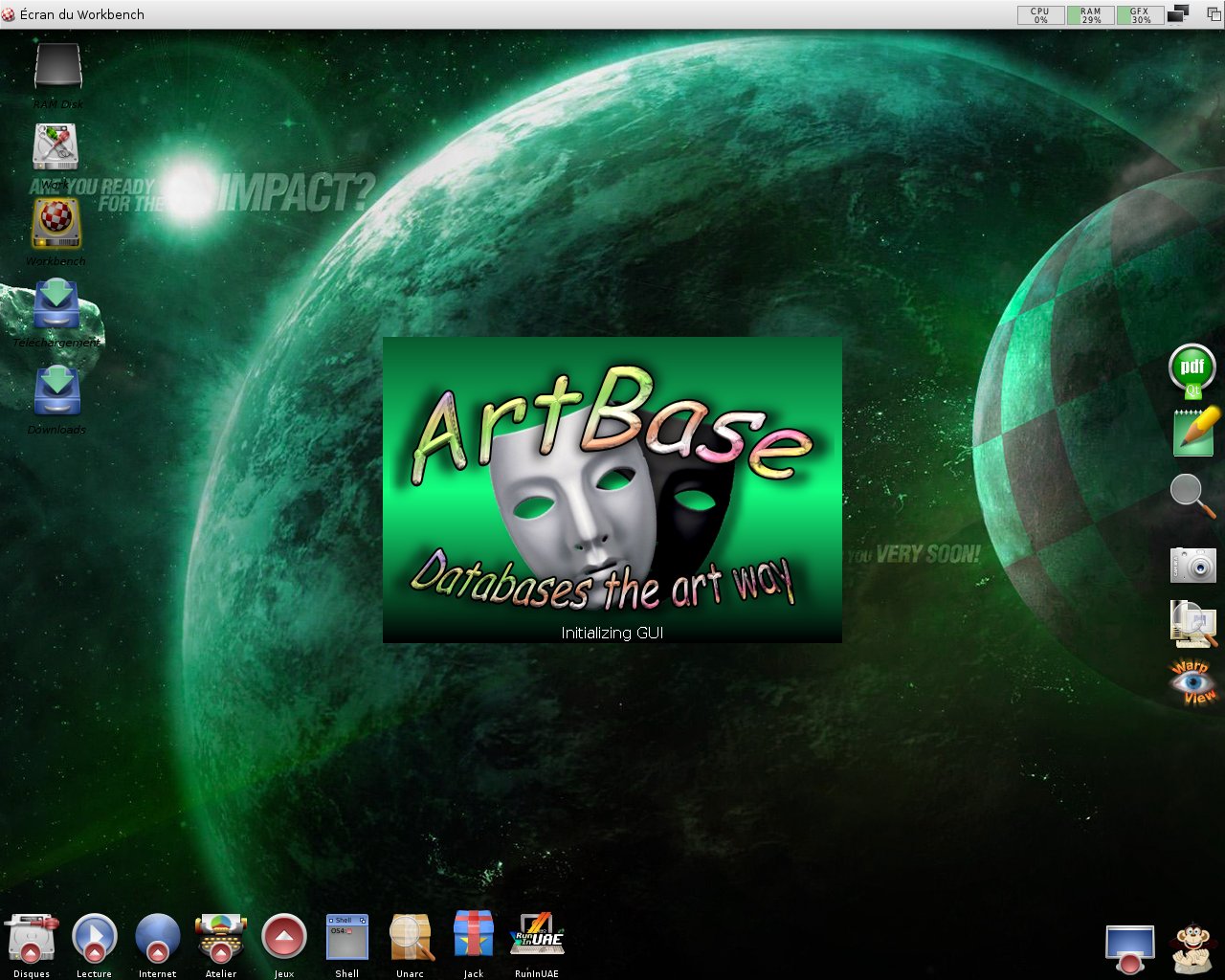Viewport: 1225px width, 980px height.
Task: Open the Atelier dock drawer
Action: 220,938
